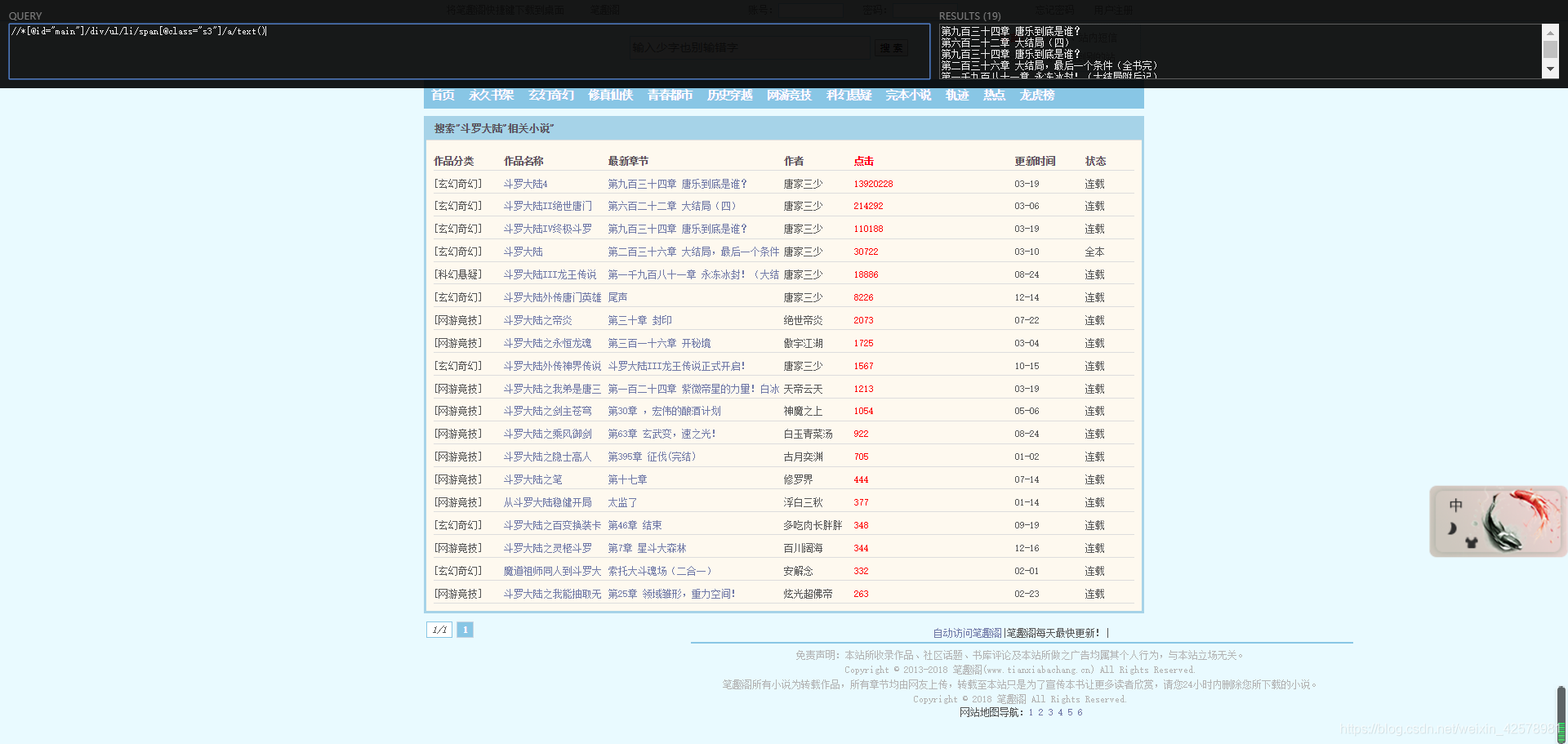The image size is (1568, 744).
Task: Go to the 修真仙侠 category
Action: (x=610, y=96)
